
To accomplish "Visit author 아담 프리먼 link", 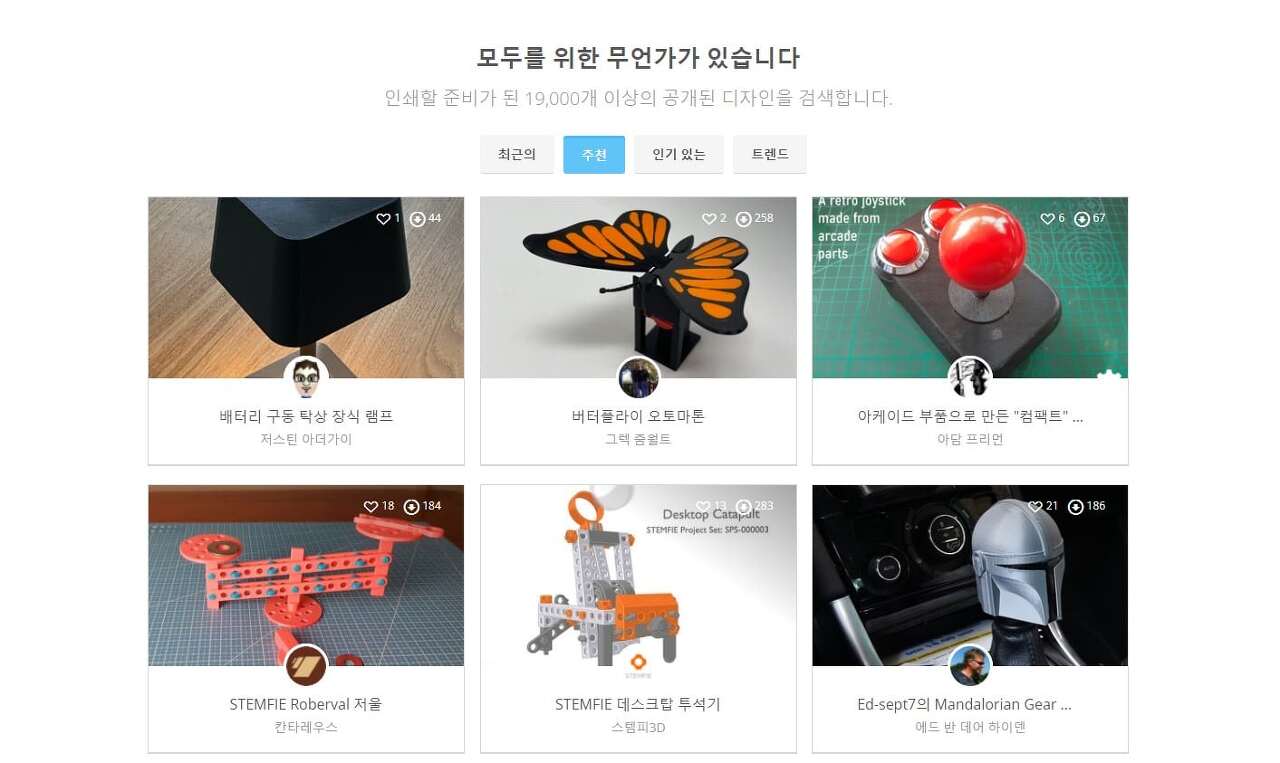I will coord(970,440).
